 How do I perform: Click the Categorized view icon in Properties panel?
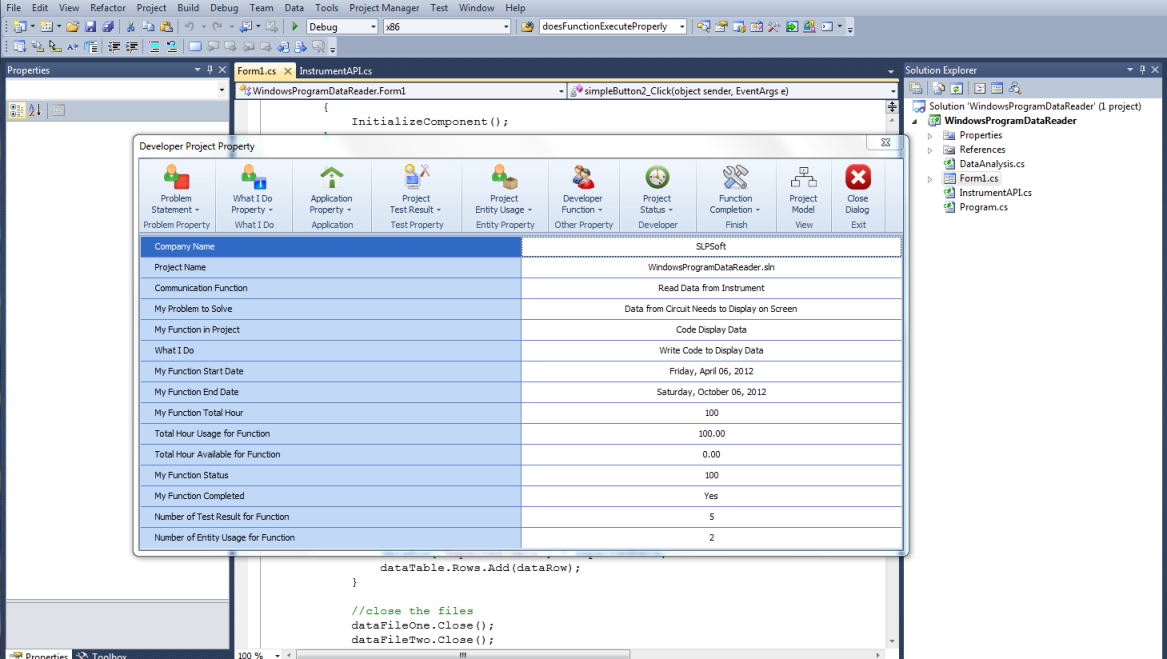16,110
